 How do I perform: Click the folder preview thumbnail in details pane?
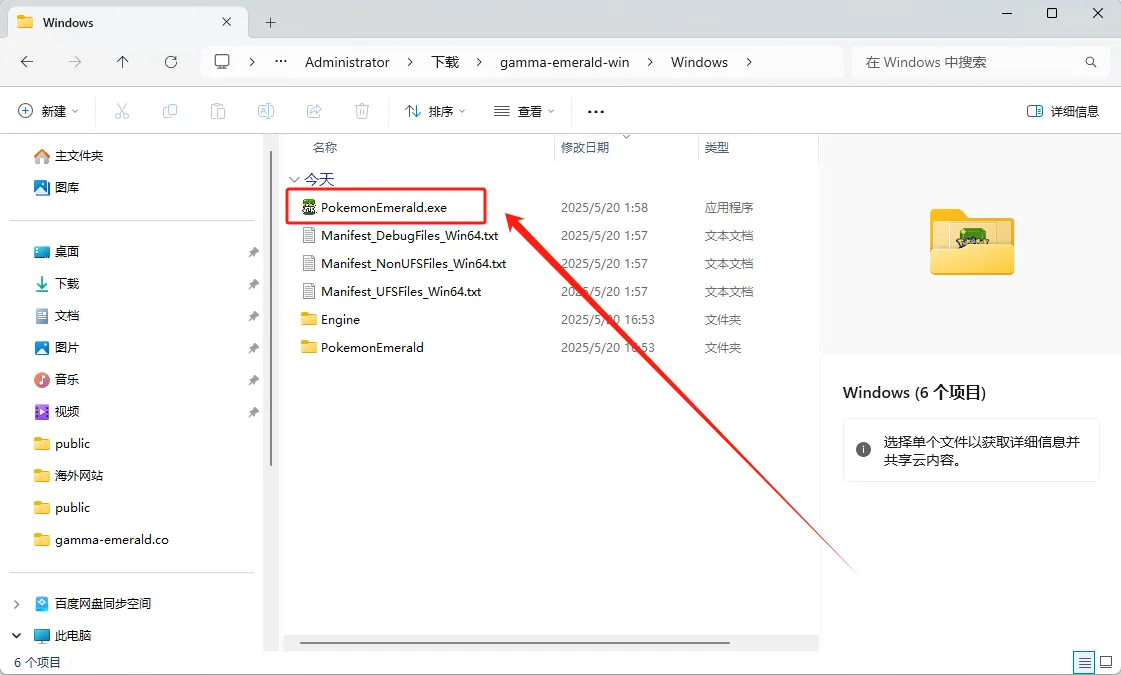click(x=972, y=242)
